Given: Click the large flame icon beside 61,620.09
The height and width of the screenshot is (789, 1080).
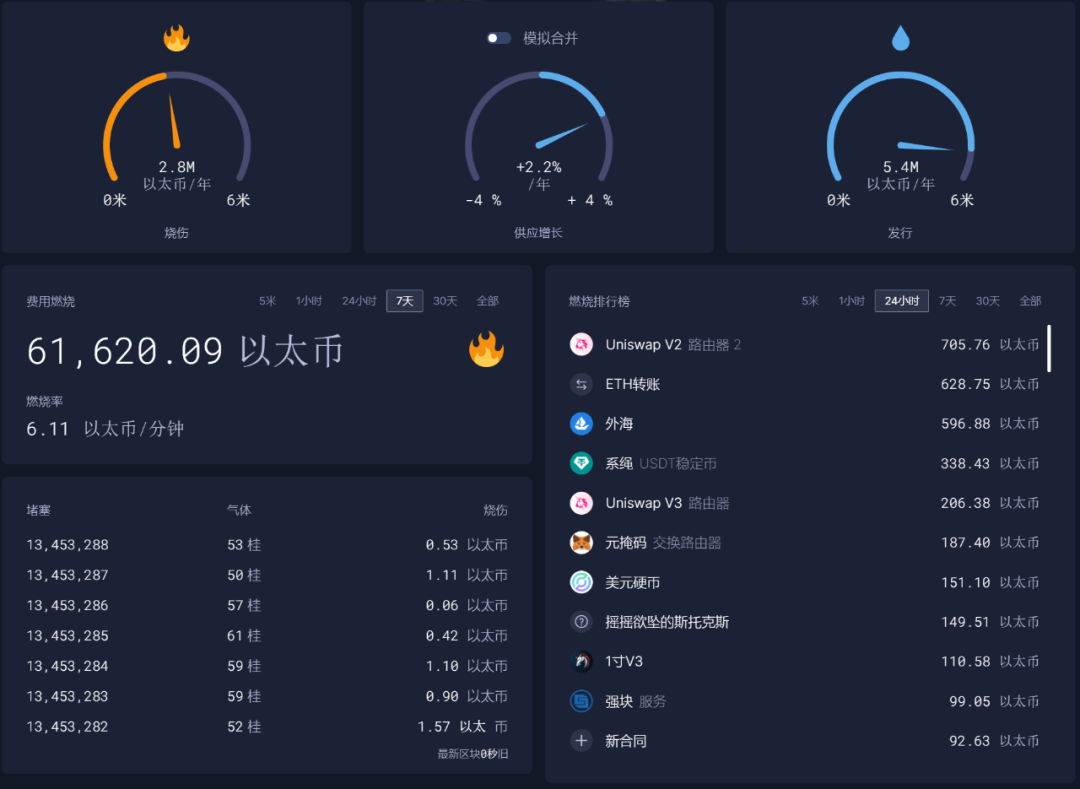Looking at the screenshot, I should pyautogui.click(x=486, y=350).
